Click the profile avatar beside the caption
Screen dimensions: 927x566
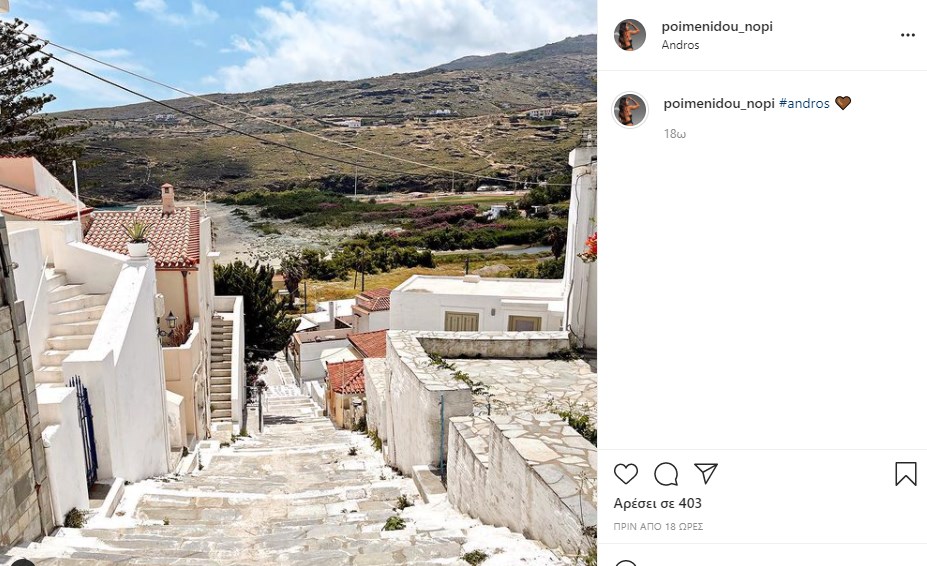[x=630, y=110]
